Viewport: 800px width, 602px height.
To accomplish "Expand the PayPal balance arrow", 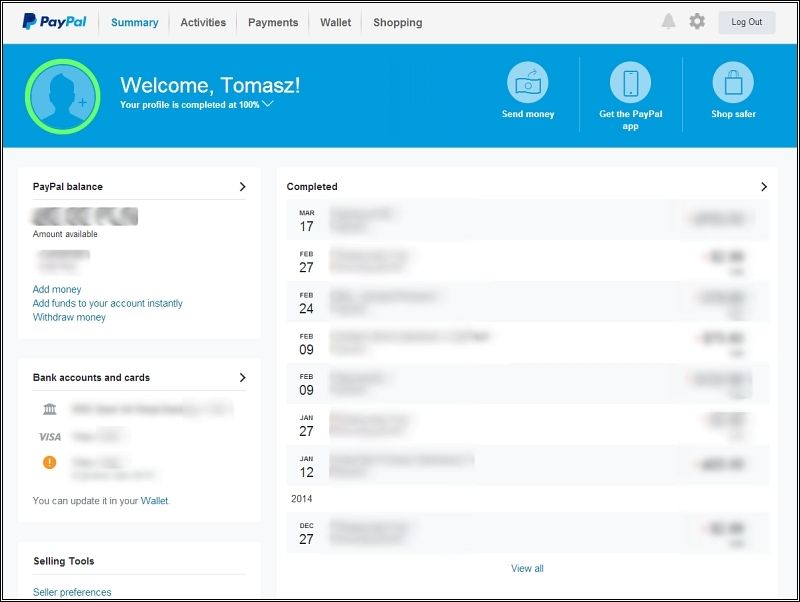I will coord(242,187).
